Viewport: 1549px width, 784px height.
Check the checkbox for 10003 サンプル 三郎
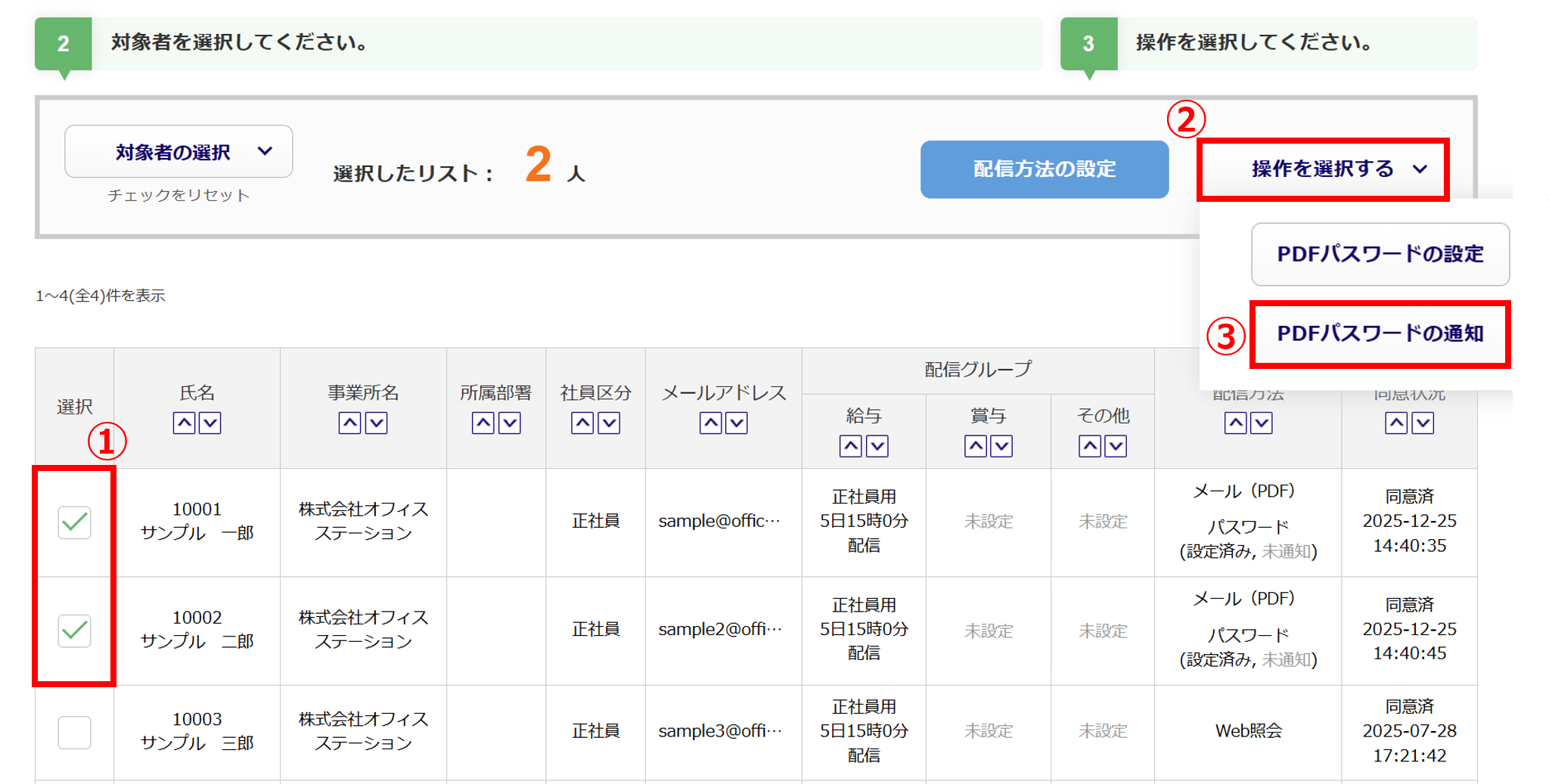75,732
